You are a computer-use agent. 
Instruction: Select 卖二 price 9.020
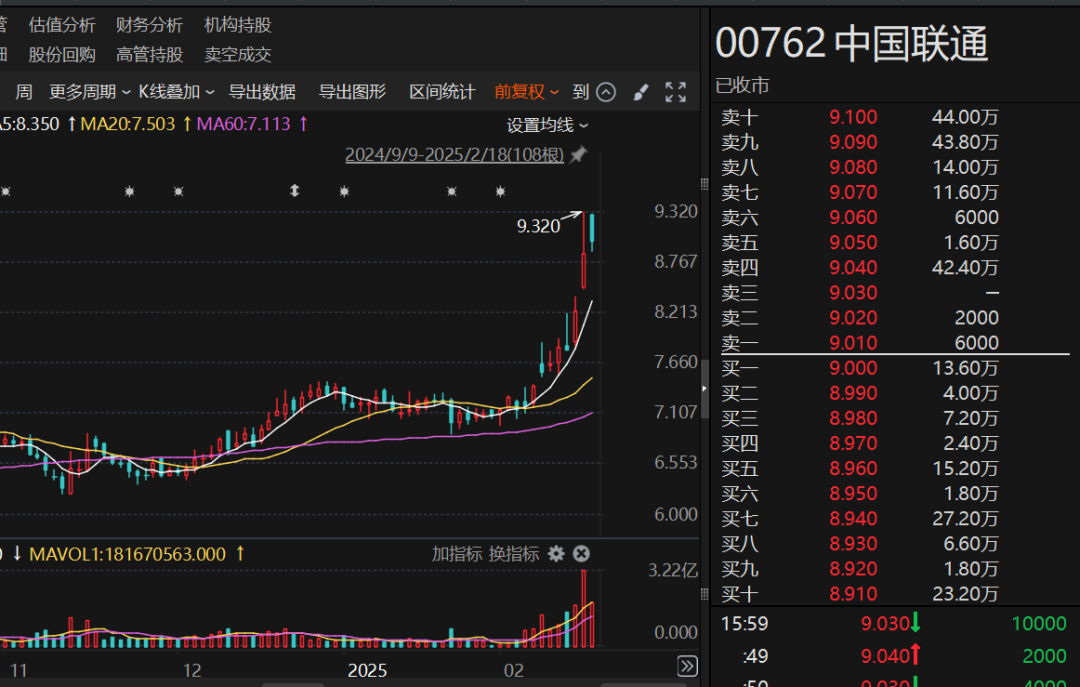(x=853, y=318)
